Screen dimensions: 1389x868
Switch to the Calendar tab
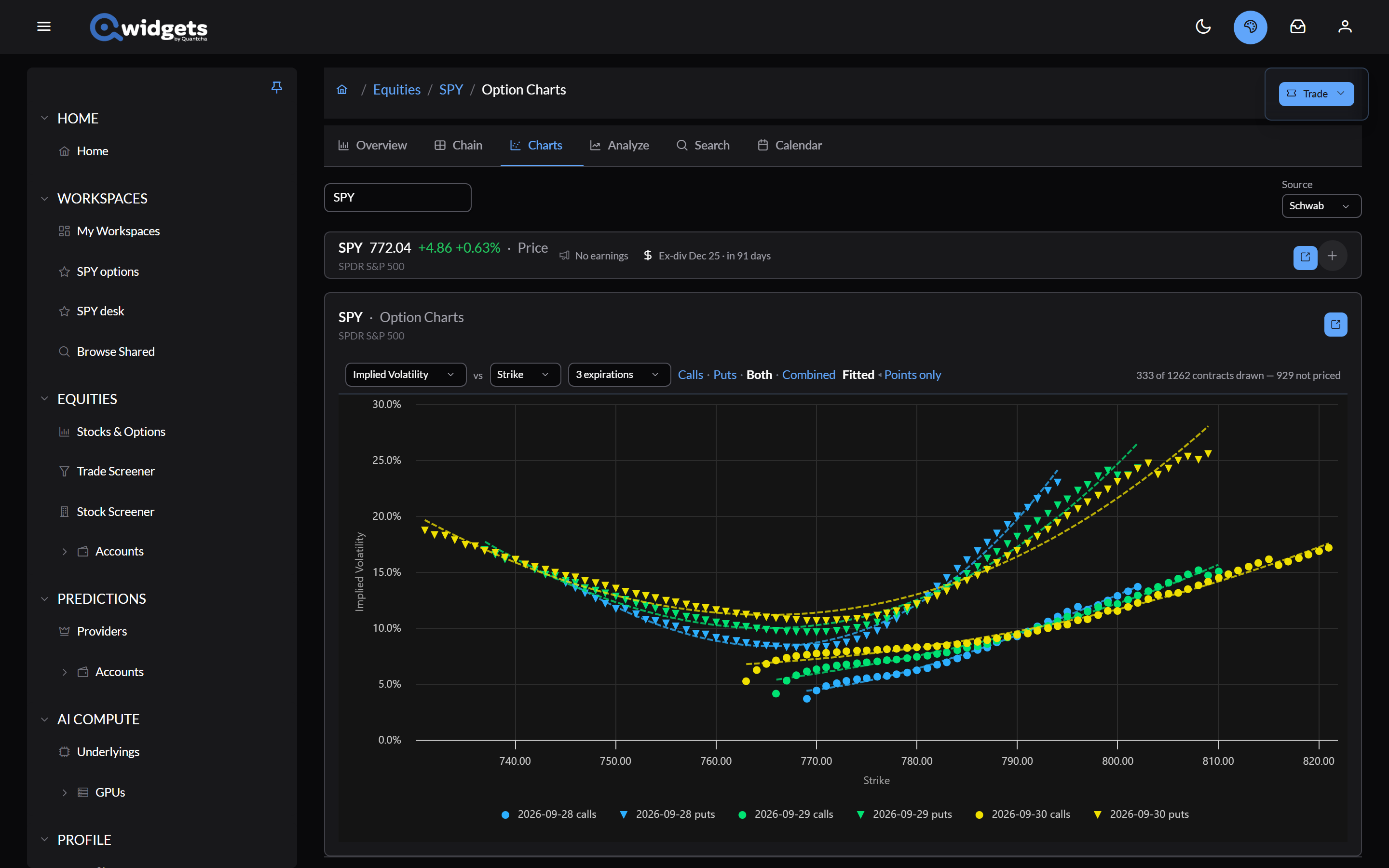point(789,145)
